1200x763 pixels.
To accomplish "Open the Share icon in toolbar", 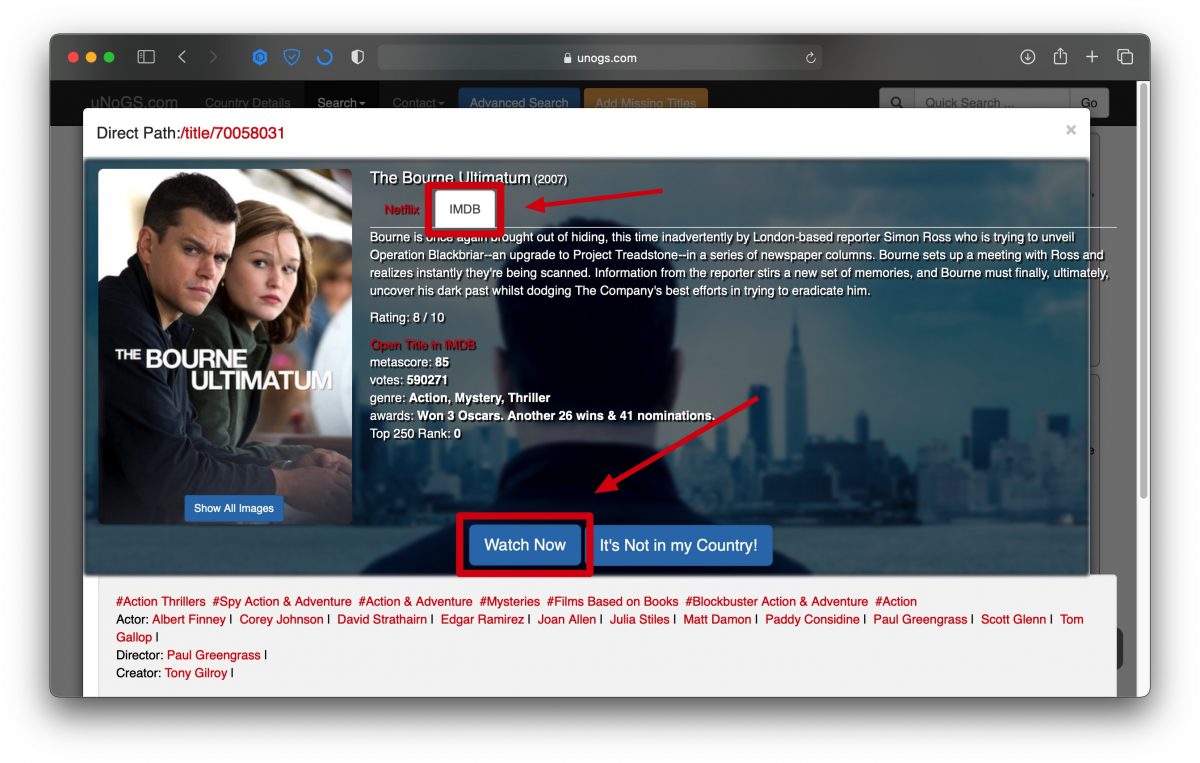I will (1060, 56).
